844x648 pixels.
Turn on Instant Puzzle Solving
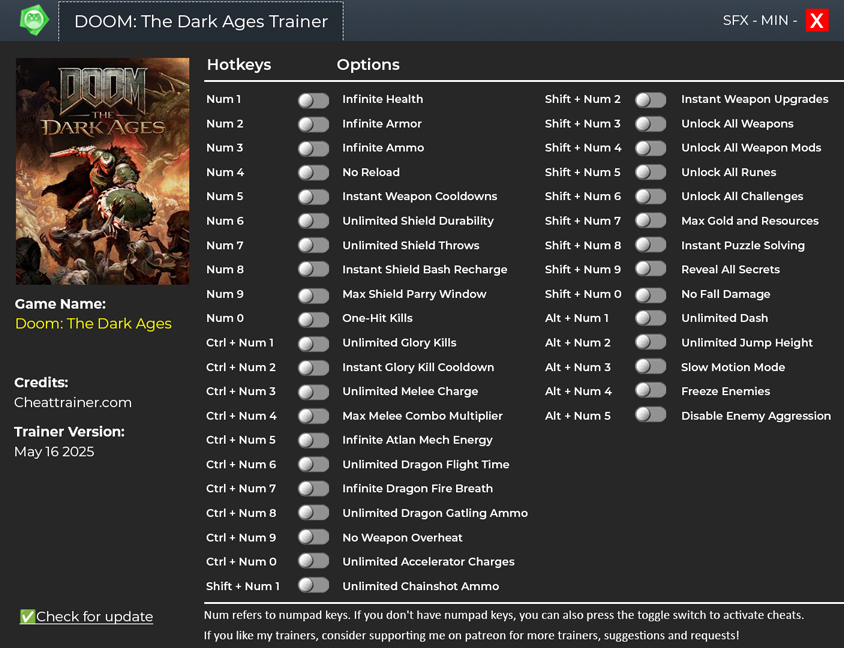point(651,245)
